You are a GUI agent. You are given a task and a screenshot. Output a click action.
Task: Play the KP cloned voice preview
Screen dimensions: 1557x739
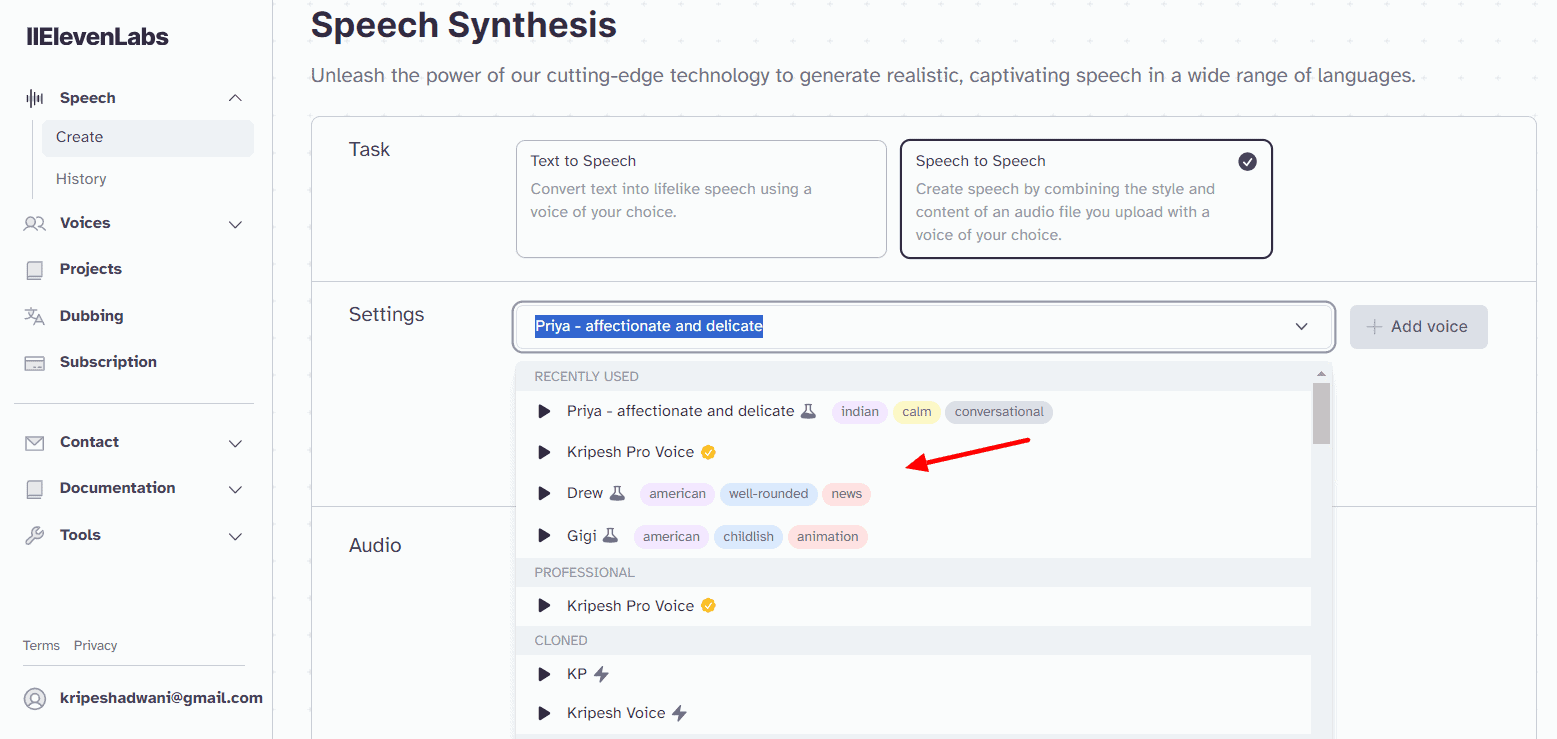(x=545, y=674)
